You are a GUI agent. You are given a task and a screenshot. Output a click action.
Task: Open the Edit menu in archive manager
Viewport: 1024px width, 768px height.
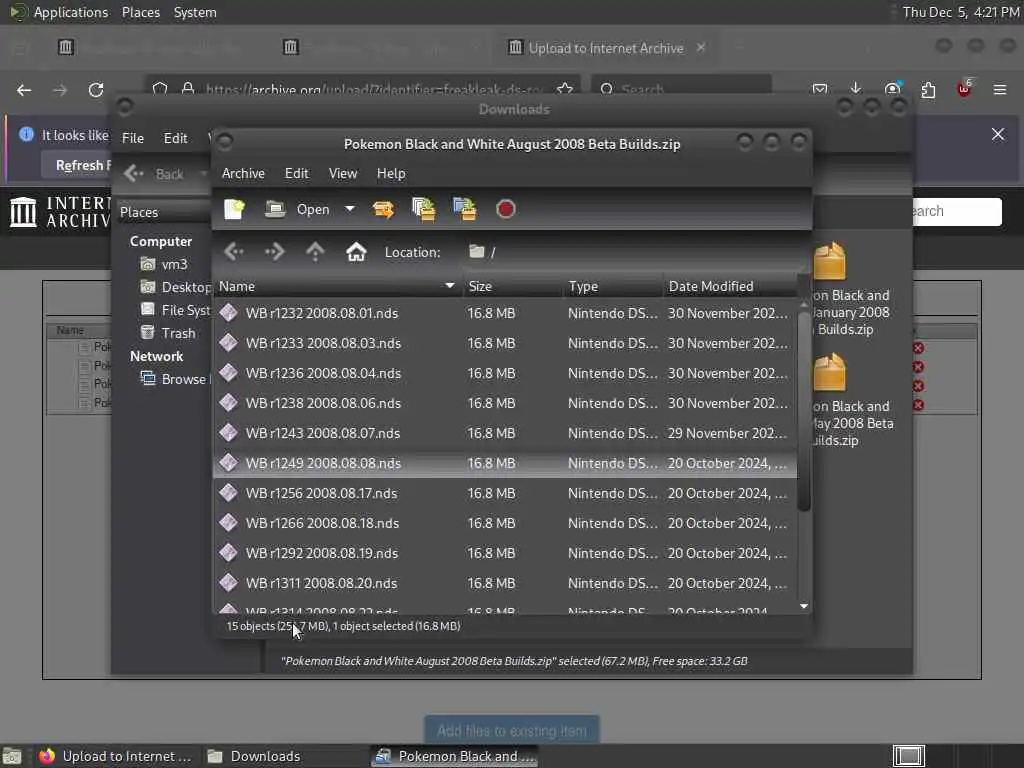click(x=296, y=174)
